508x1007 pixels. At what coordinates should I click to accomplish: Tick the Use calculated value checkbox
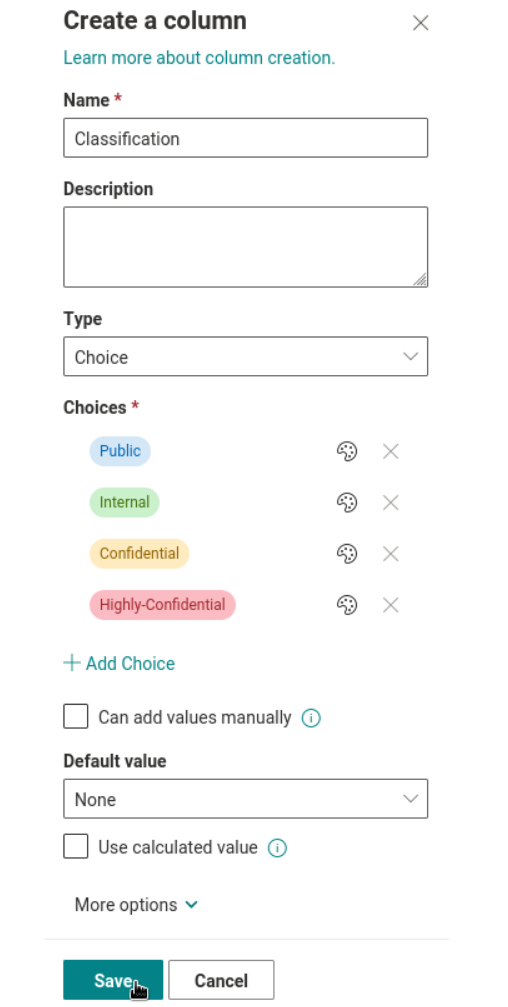pos(76,846)
